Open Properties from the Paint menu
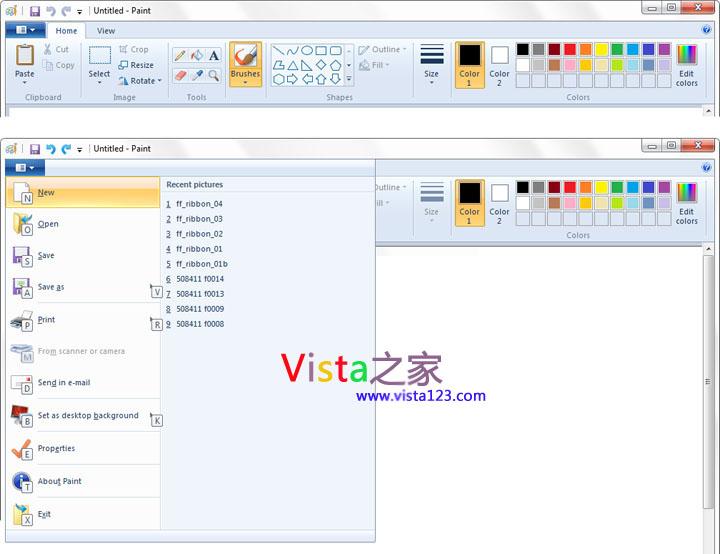This screenshot has height=554, width=720. click(x=56, y=449)
